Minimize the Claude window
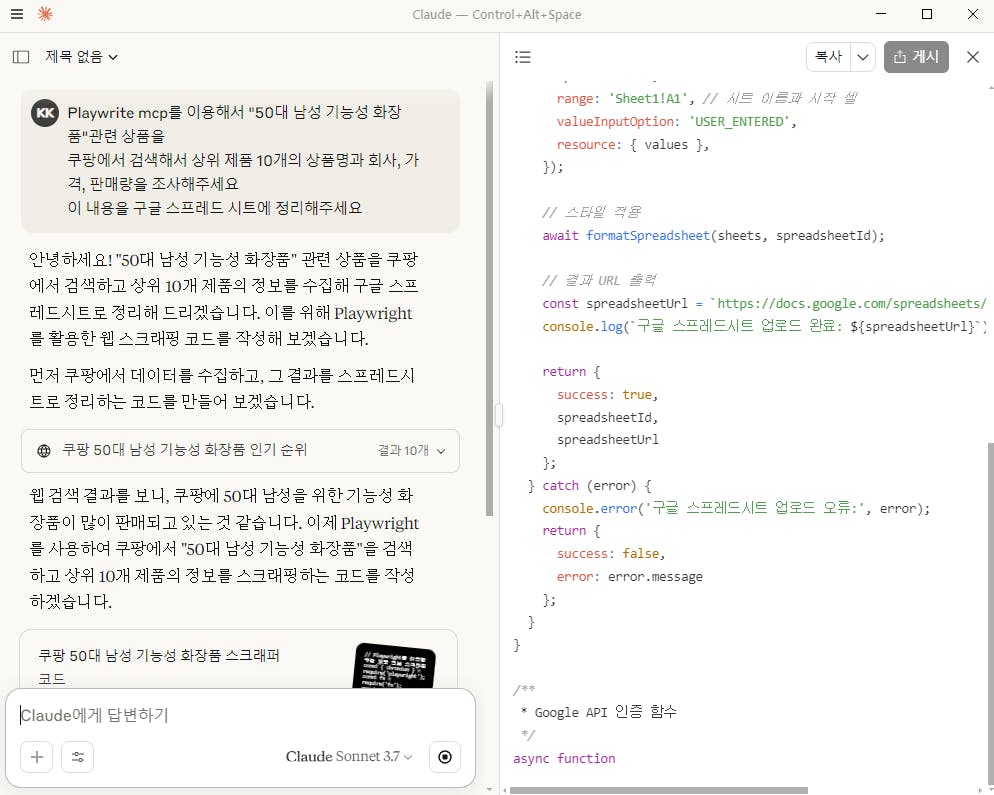The image size is (994, 795). 881,14
